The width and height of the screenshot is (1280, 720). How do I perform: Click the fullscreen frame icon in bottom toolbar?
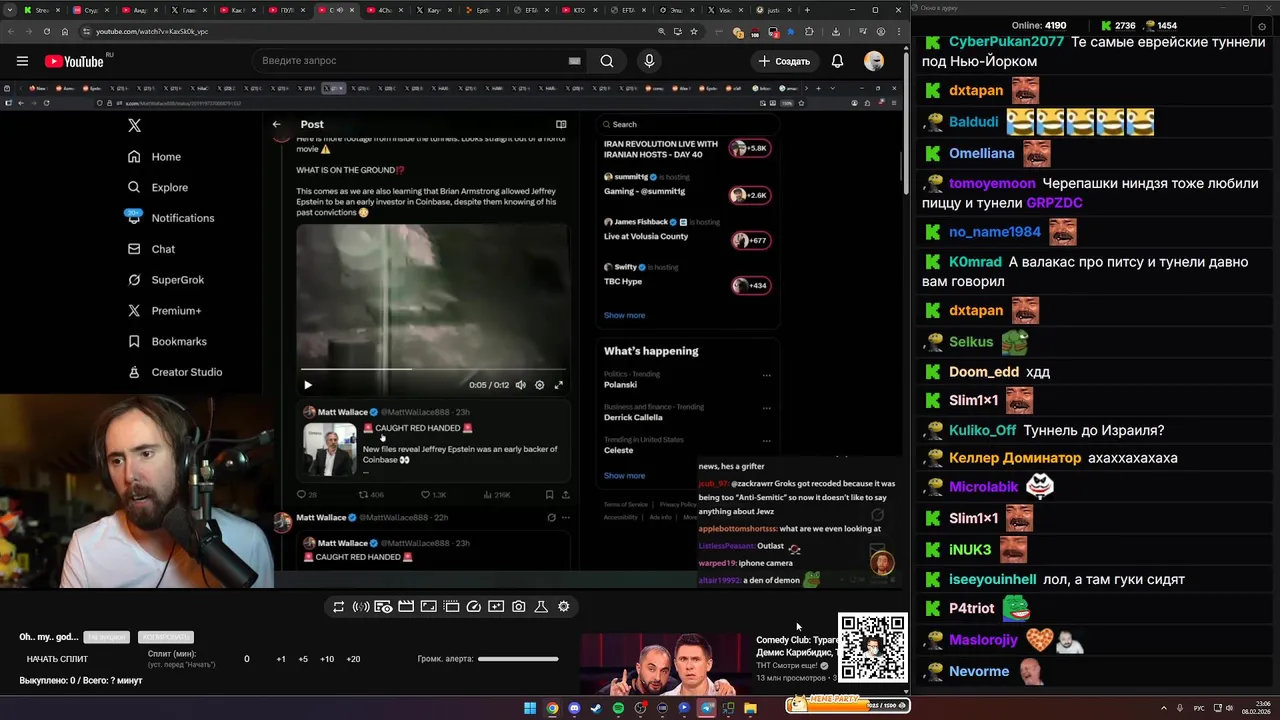(x=428, y=607)
